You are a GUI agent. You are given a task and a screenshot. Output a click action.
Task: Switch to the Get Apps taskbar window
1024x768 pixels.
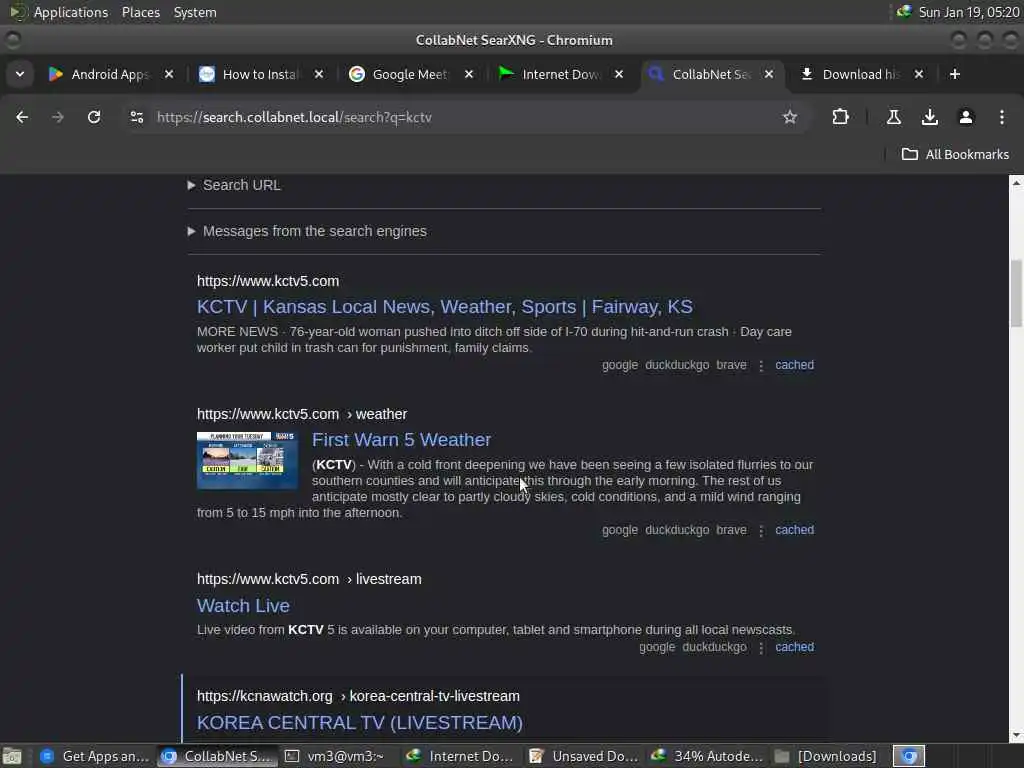[93, 756]
